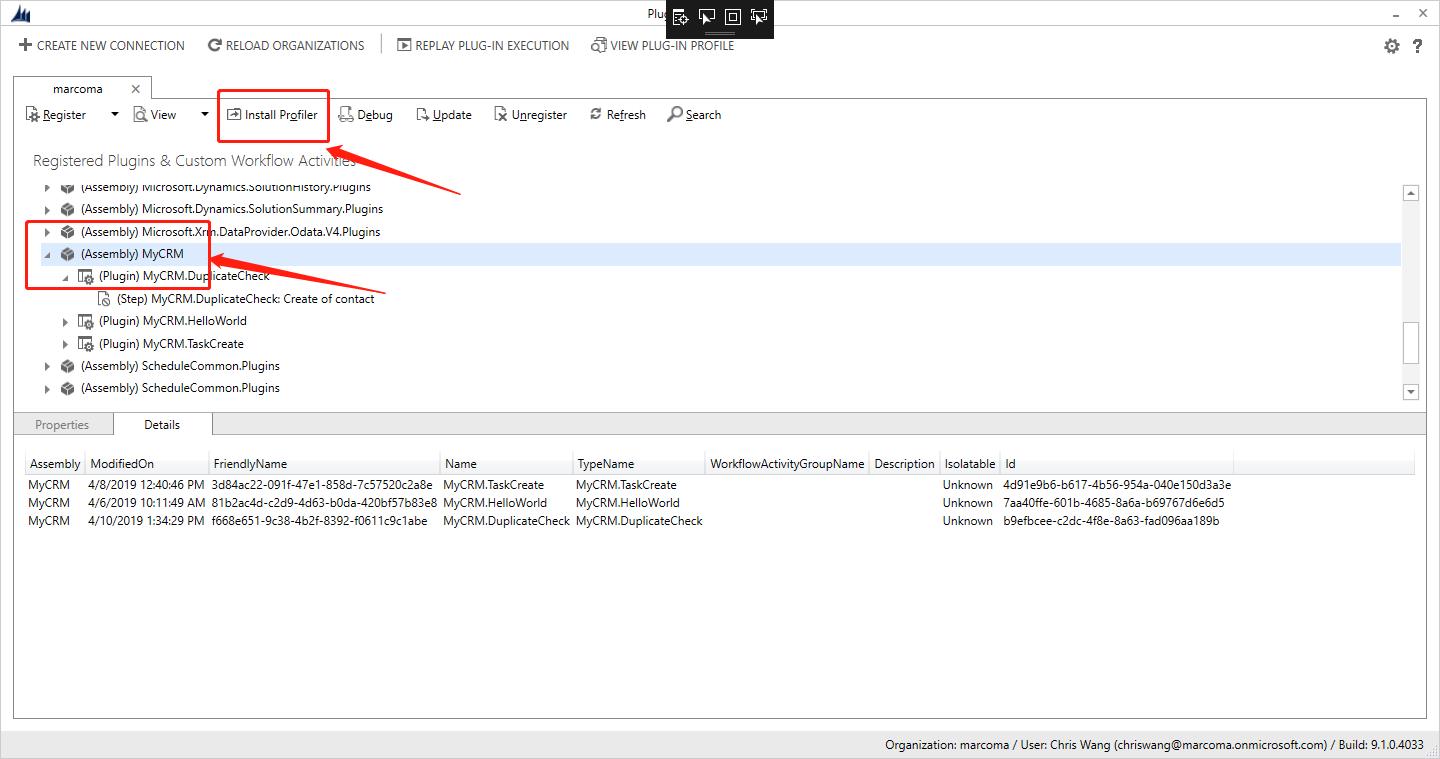The width and height of the screenshot is (1440, 759).
Task: Click the Debug button
Action: pyautogui.click(x=365, y=115)
